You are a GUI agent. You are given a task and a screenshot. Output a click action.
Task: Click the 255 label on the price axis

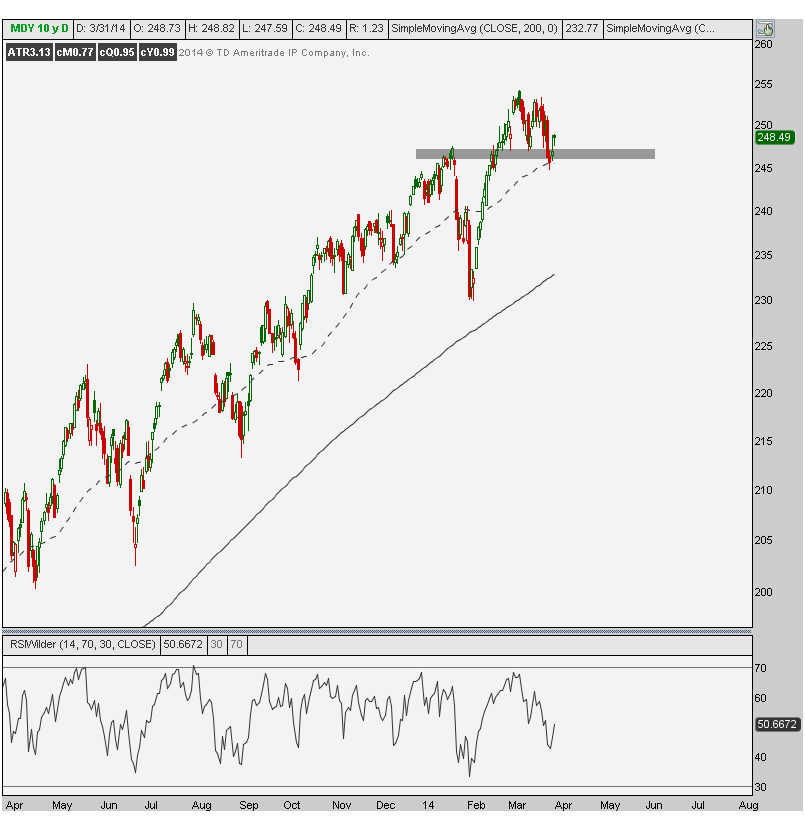[x=763, y=84]
